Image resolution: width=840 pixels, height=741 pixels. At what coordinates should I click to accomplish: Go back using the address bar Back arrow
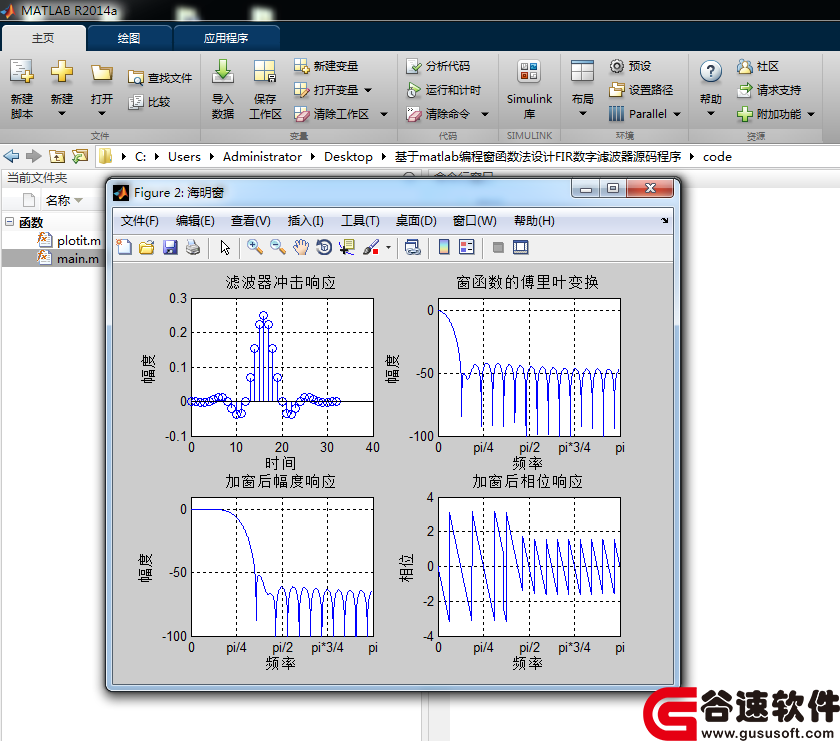coord(11,156)
